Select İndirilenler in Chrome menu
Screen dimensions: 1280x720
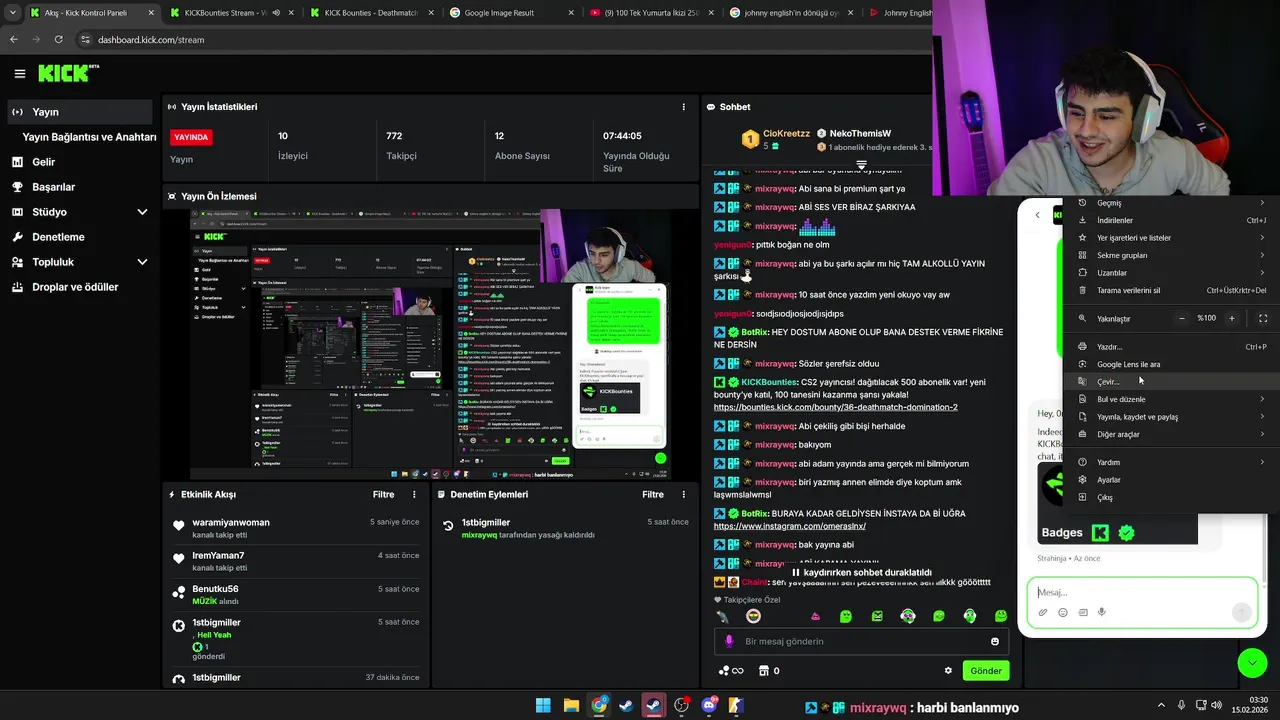click(1170, 220)
